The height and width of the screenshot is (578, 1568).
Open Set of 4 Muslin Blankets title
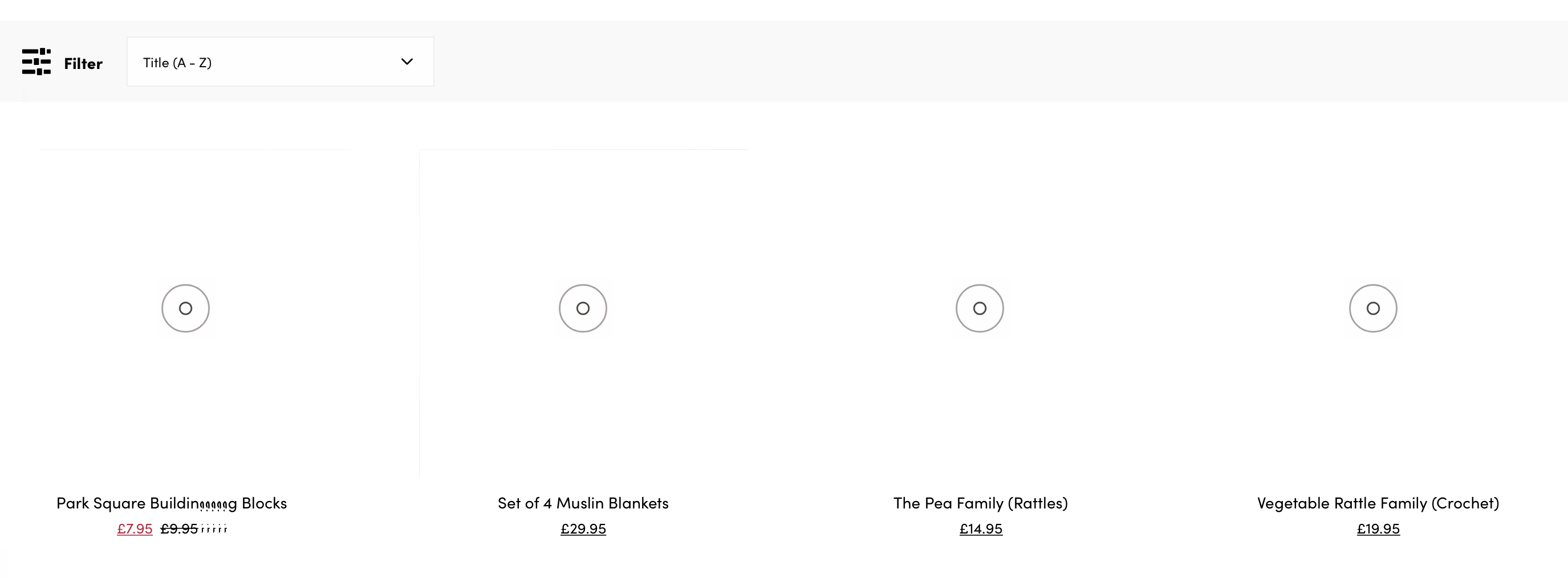click(x=583, y=503)
